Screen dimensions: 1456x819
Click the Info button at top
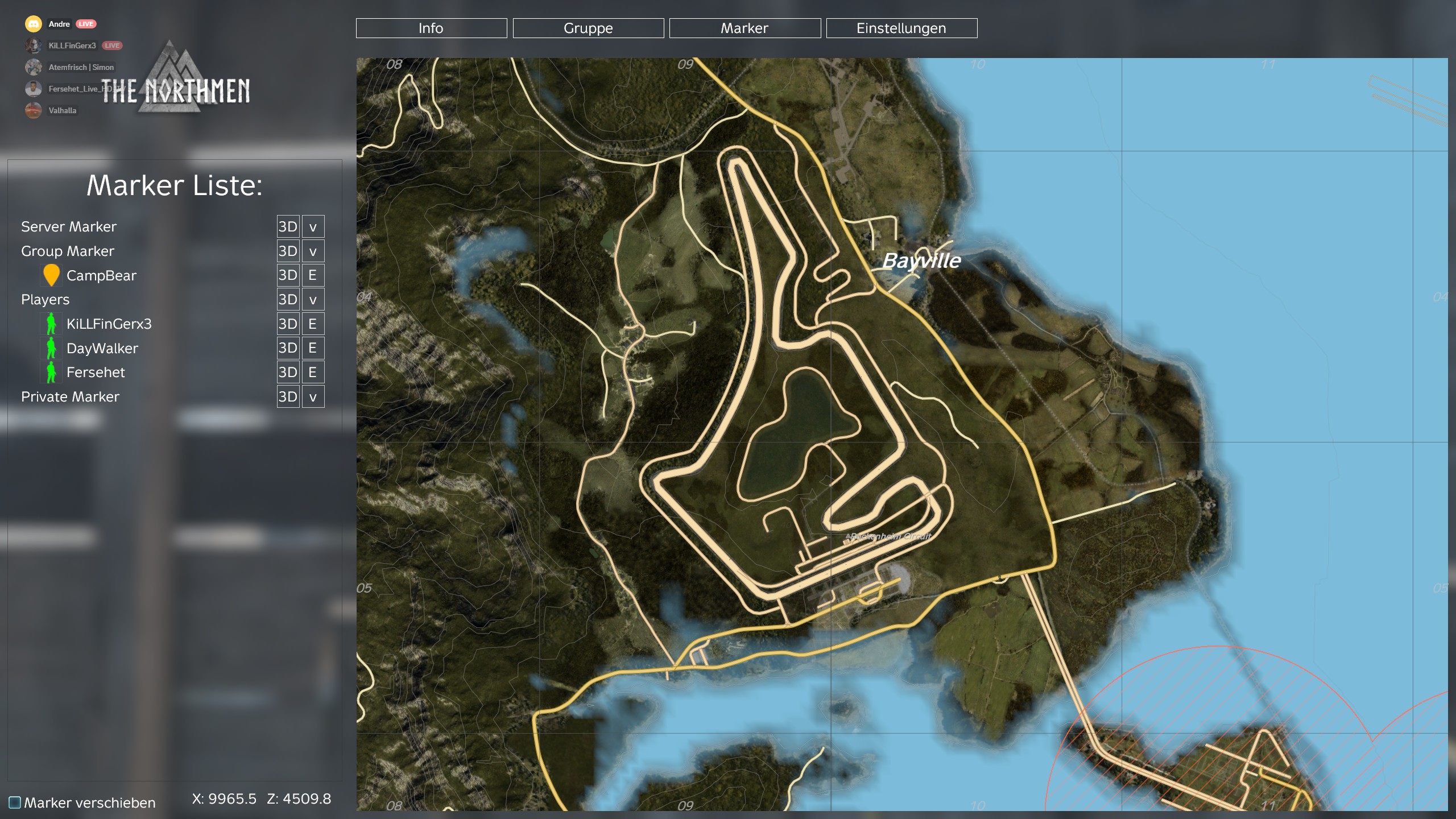[x=431, y=28]
